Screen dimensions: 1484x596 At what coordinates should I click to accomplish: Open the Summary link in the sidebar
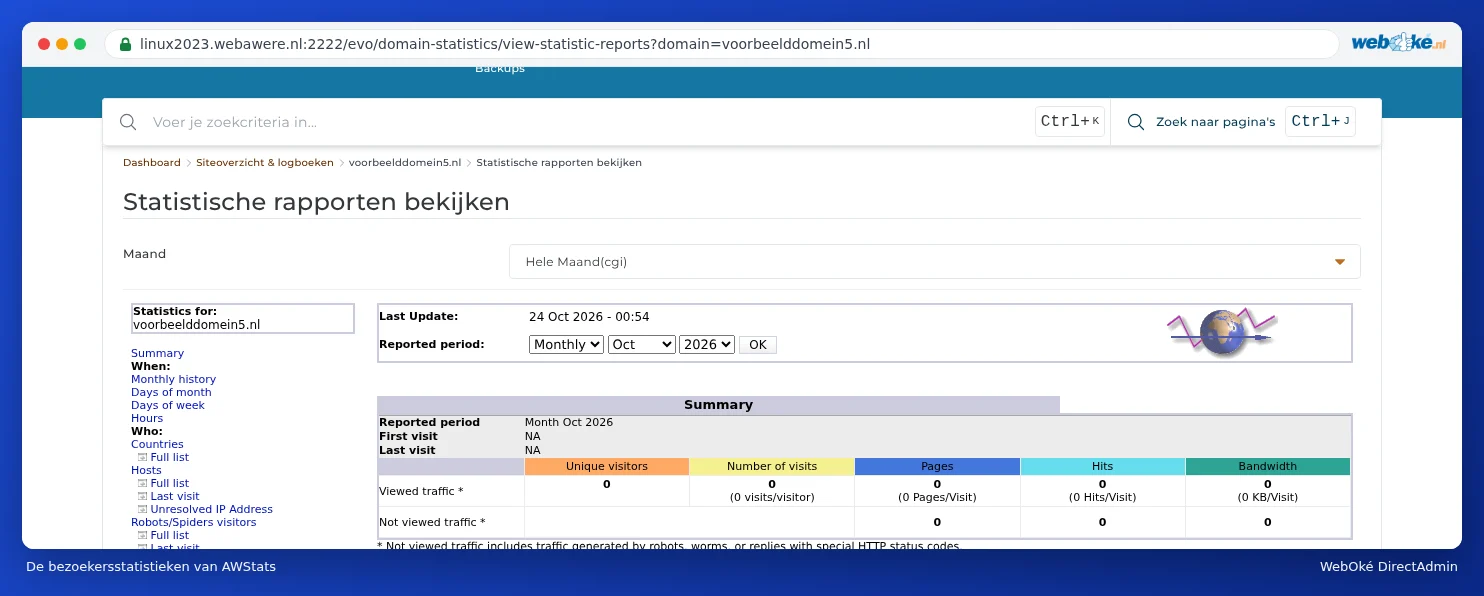[158, 354]
